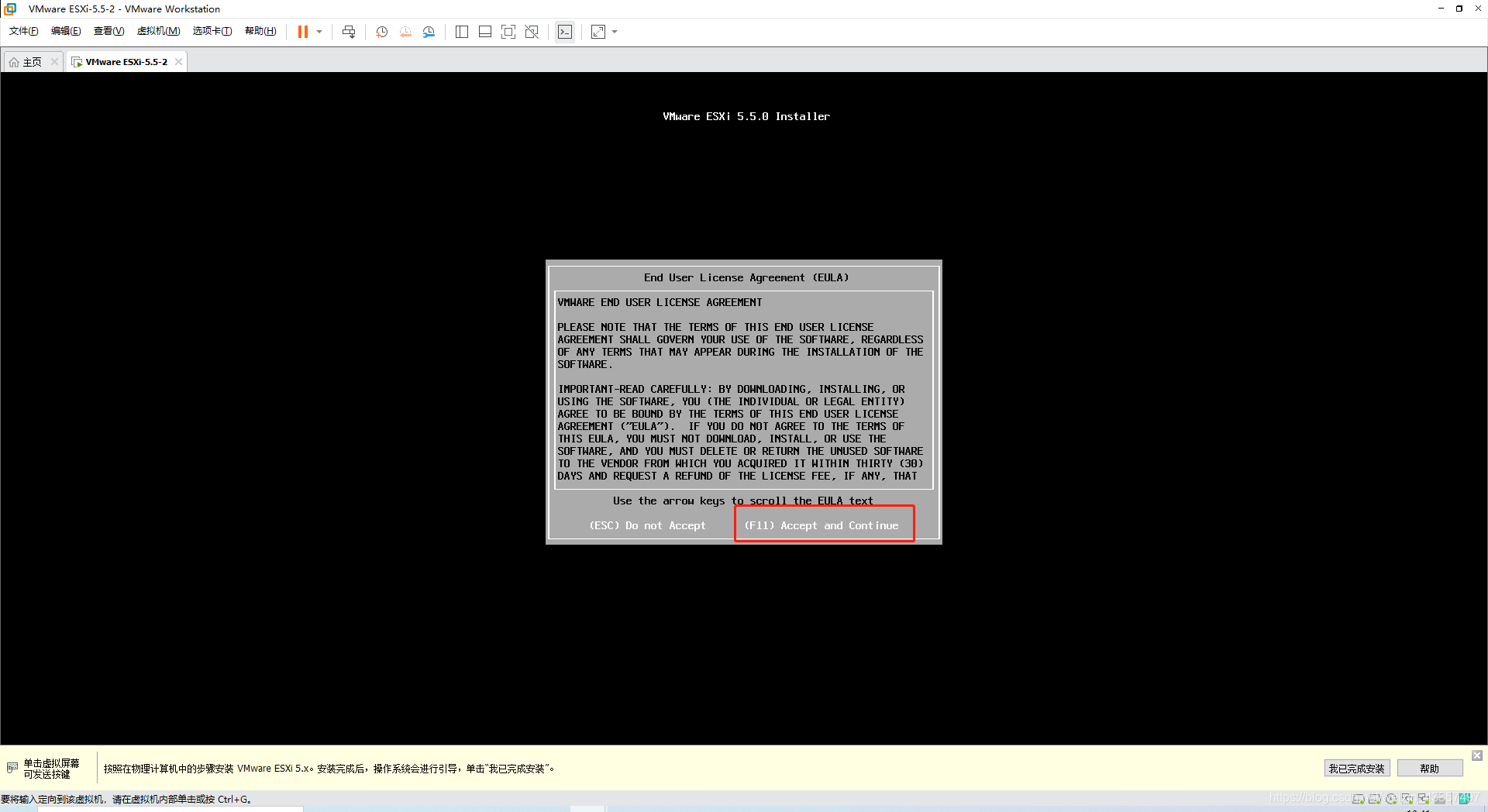Viewport: 1488px width, 812px height.
Task: Revert the virtual machine to previous snapshot
Action: (x=405, y=32)
